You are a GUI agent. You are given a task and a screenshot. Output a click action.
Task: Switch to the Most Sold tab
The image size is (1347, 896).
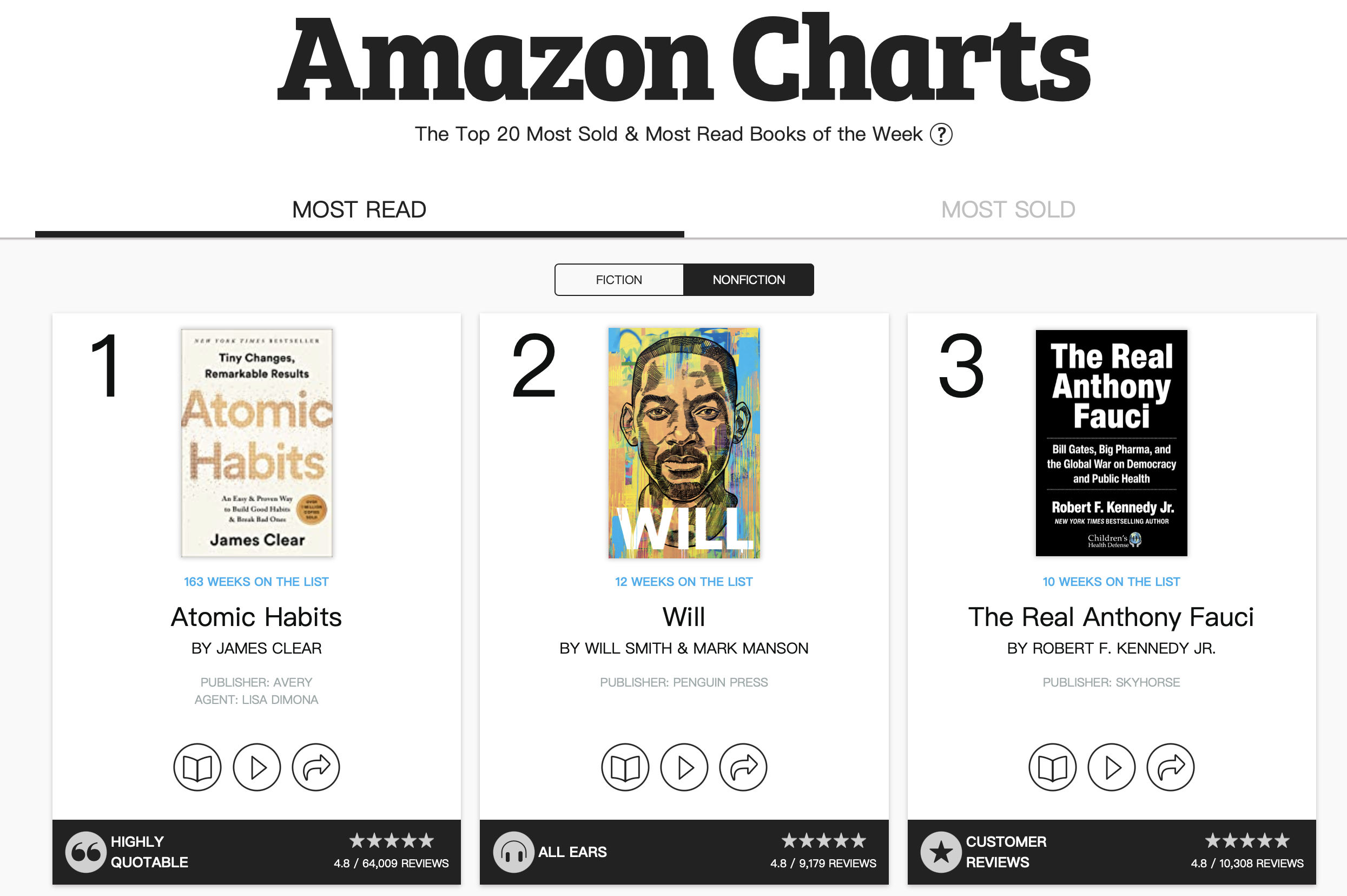click(1008, 210)
